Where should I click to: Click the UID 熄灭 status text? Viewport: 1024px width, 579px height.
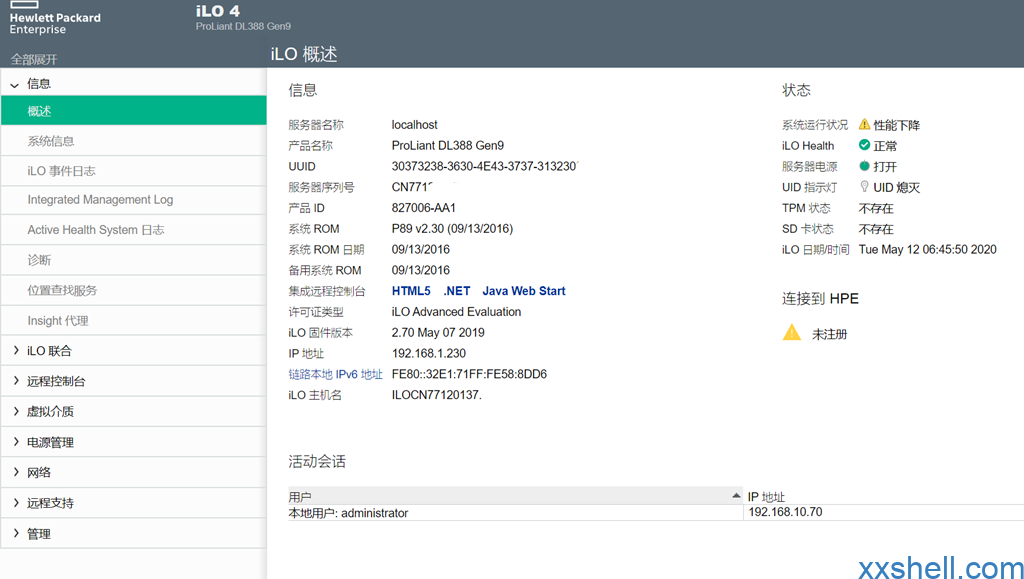click(897, 188)
